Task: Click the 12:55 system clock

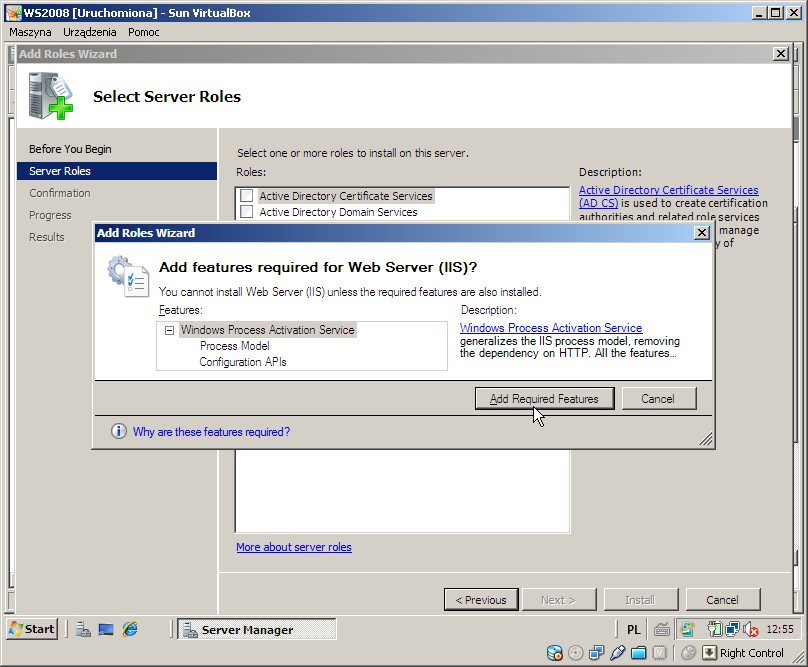Action: 780,629
